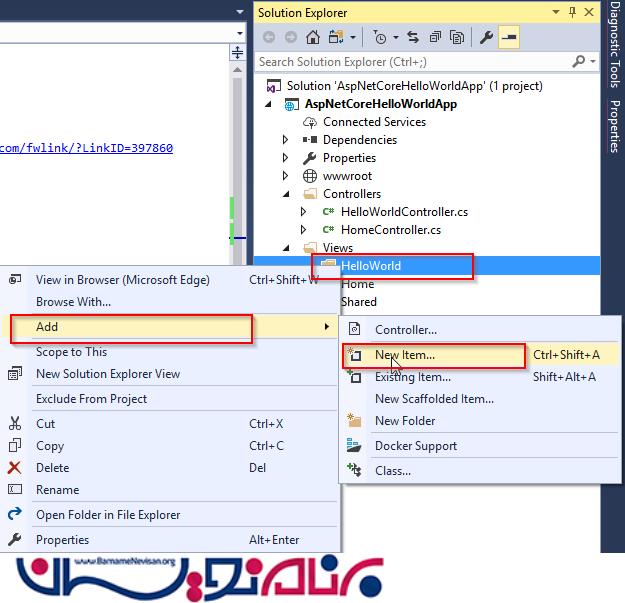Expand the wwwroot folder node
Screen dimensions: 625x603
coord(286,176)
